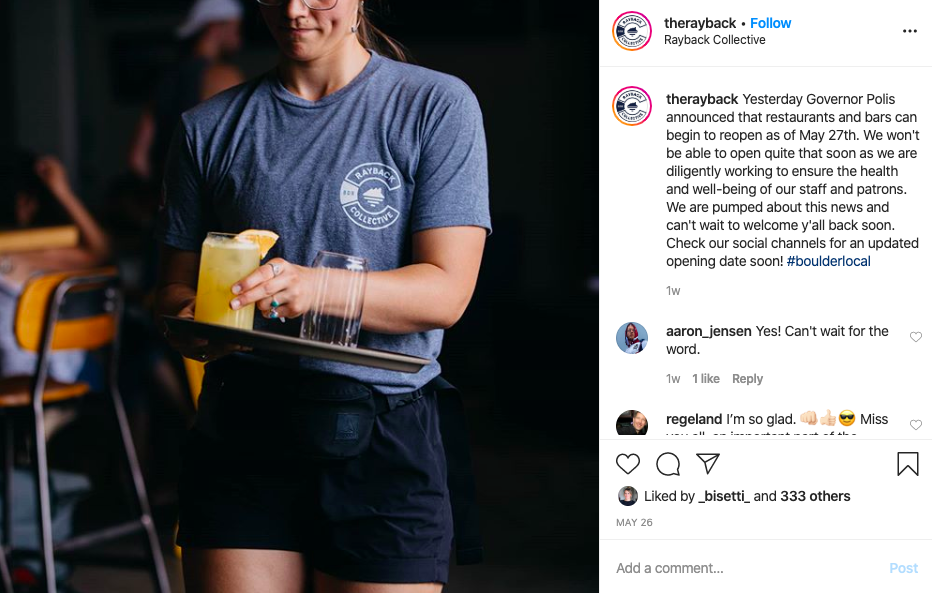
Task: Click the _bisetti_ liker avatar
Action: pos(628,496)
